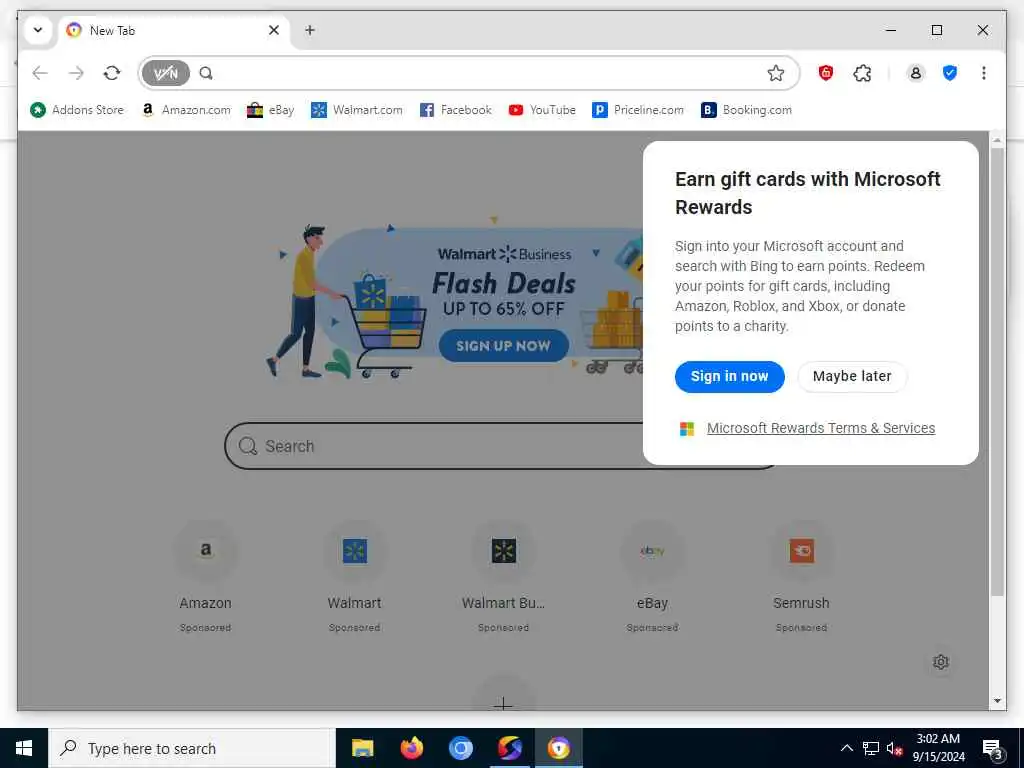Click Sign in now button

729,377
